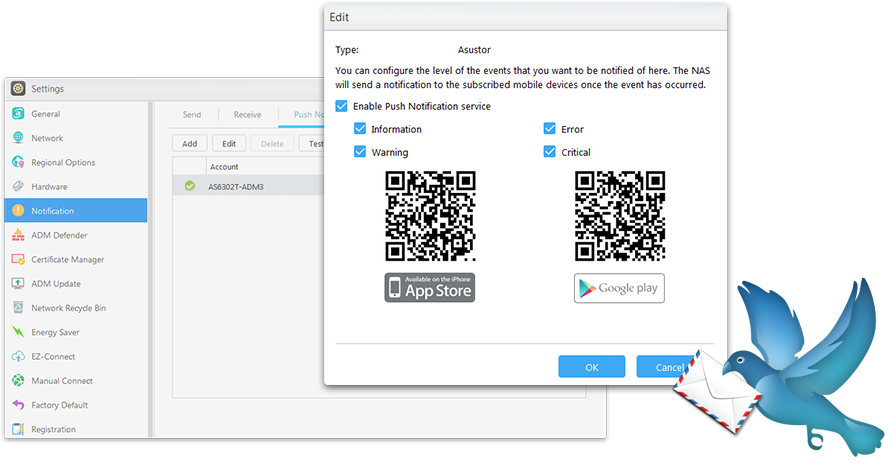Go to ADM Defender settings
Viewport: 889px width, 464px height.
coord(76,235)
